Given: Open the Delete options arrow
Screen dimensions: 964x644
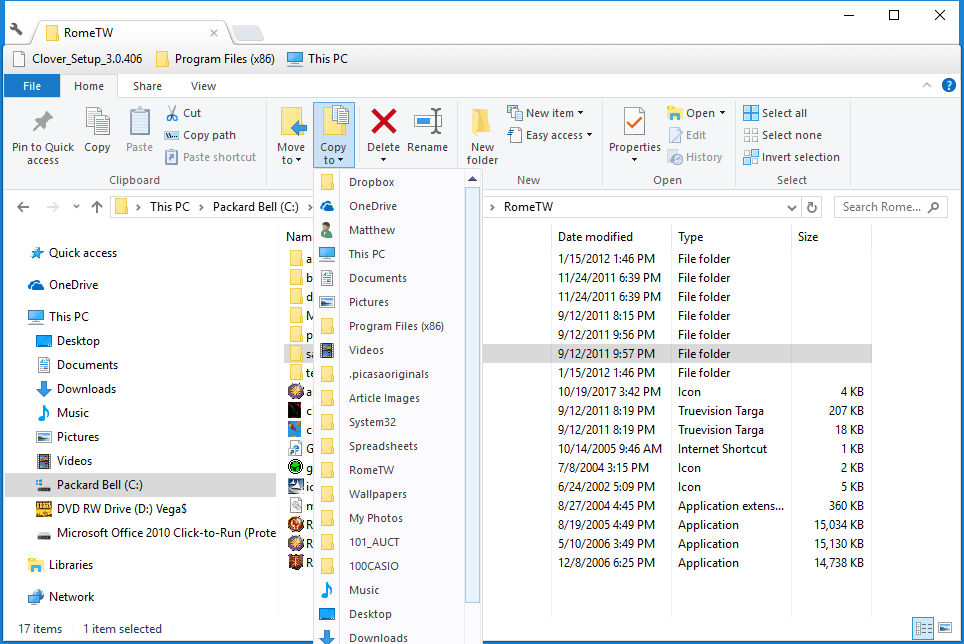Looking at the screenshot, I should coord(384,160).
